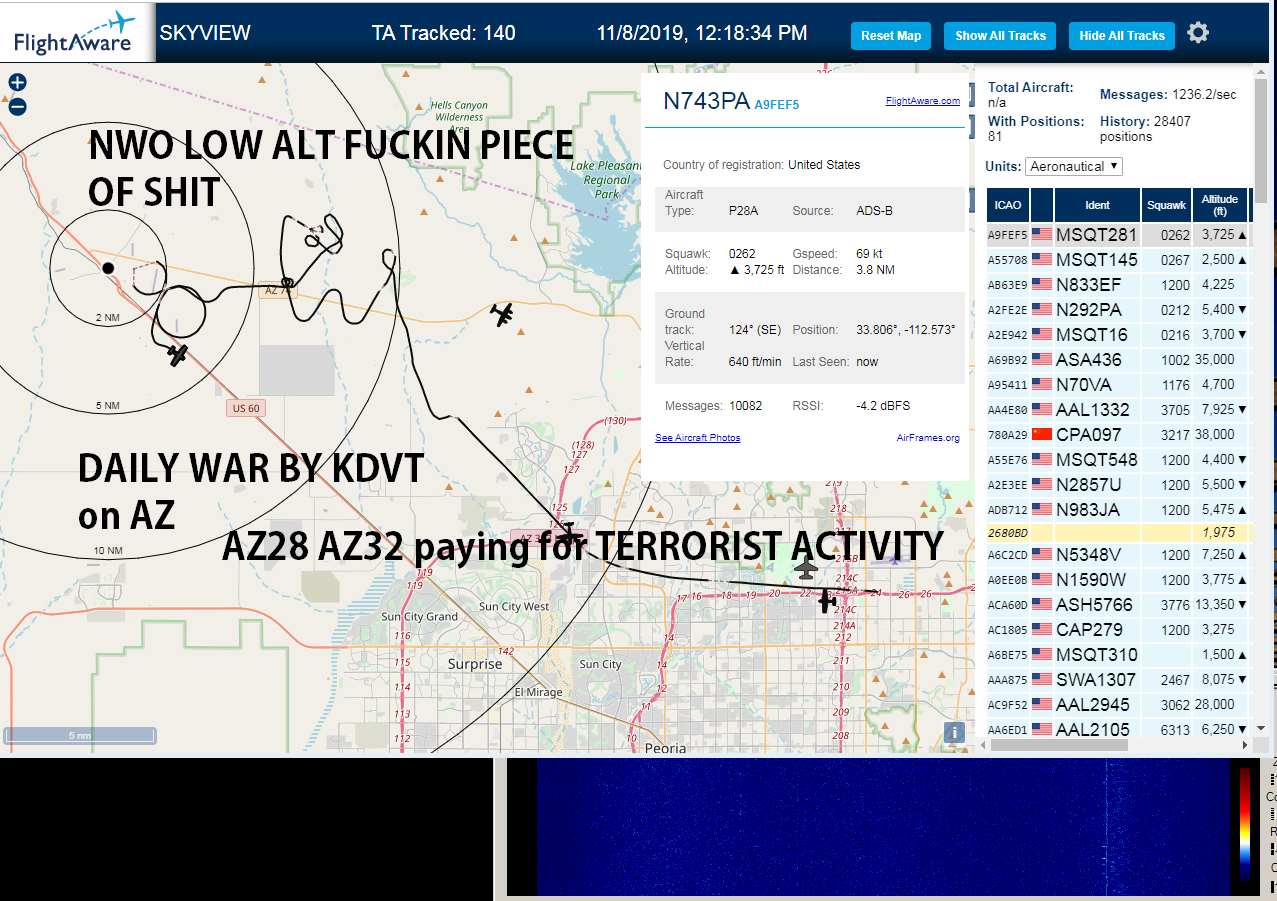Image resolution: width=1277 pixels, height=901 pixels.
Task: Select the MSQT548 aircraft row
Action: pyautogui.click(x=1118, y=460)
